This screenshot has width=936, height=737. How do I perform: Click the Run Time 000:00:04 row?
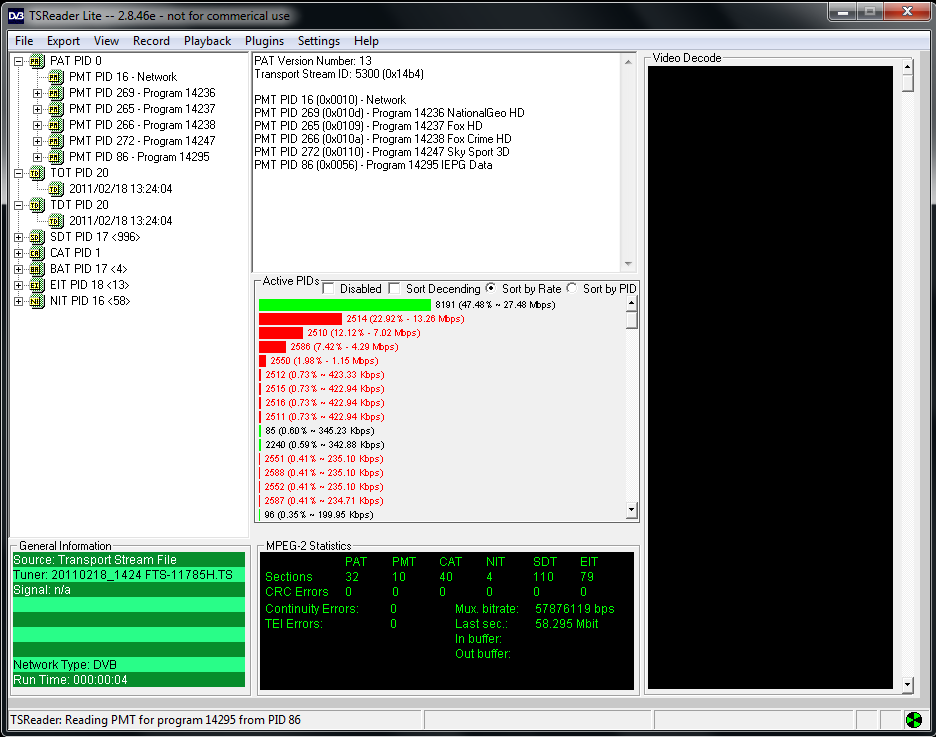[129, 680]
